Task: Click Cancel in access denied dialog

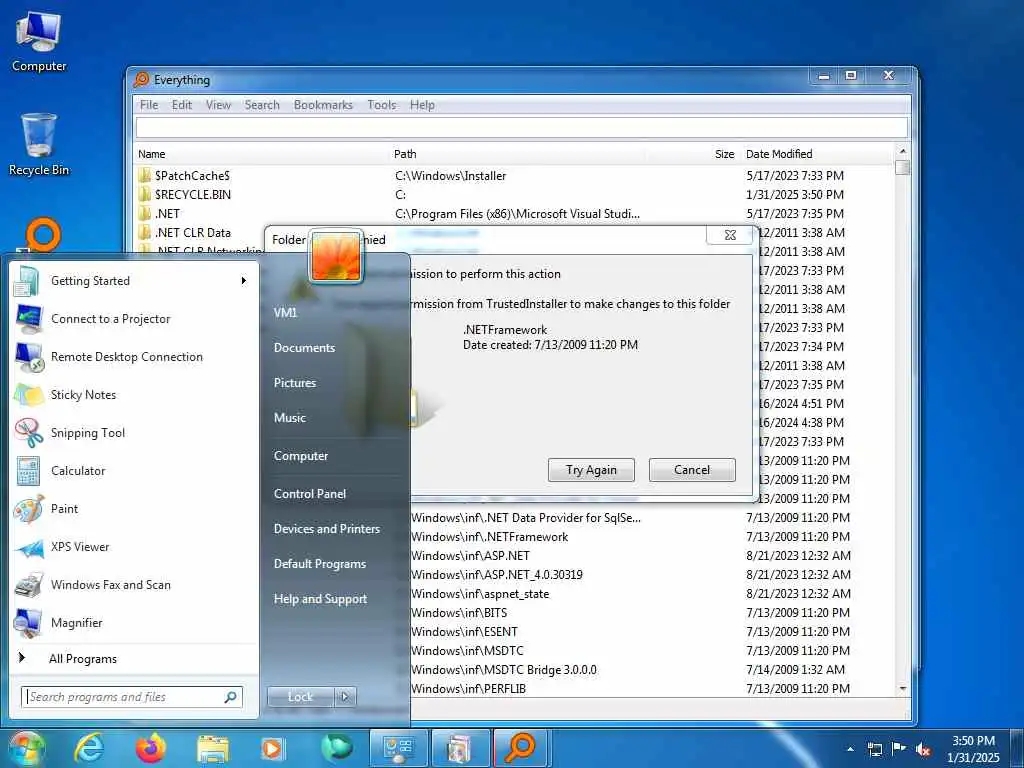Action: pyautogui.click(x=692, y=470)
